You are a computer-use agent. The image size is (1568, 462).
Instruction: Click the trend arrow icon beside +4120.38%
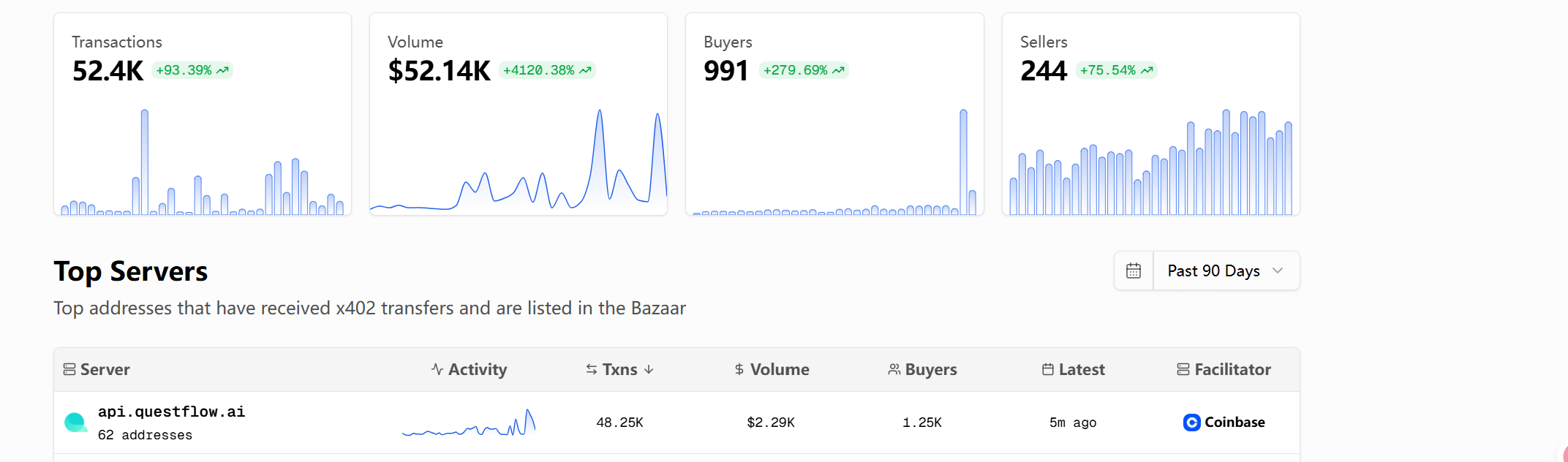click(x=585, y=70)
